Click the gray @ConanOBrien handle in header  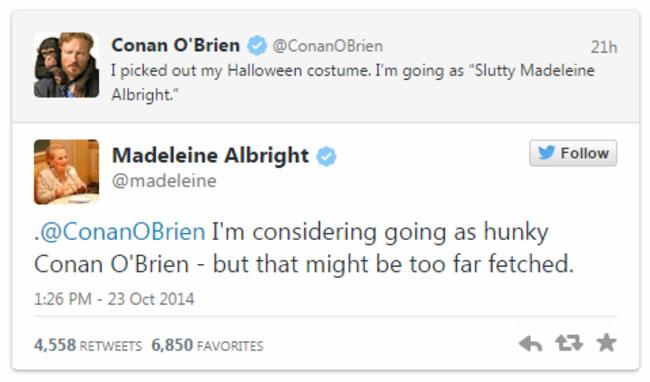327,46
